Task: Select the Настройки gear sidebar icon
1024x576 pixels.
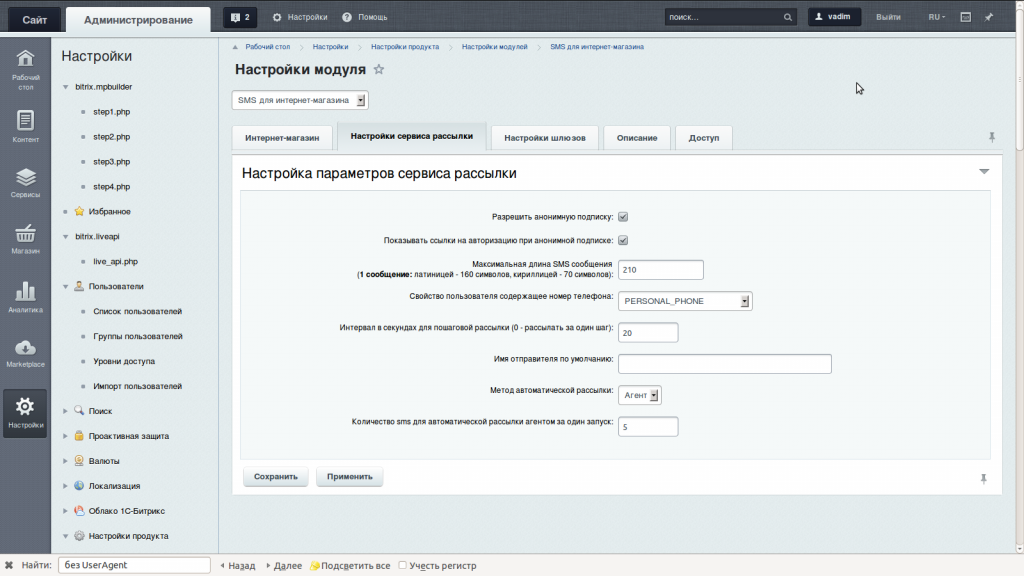Action: 25,413
